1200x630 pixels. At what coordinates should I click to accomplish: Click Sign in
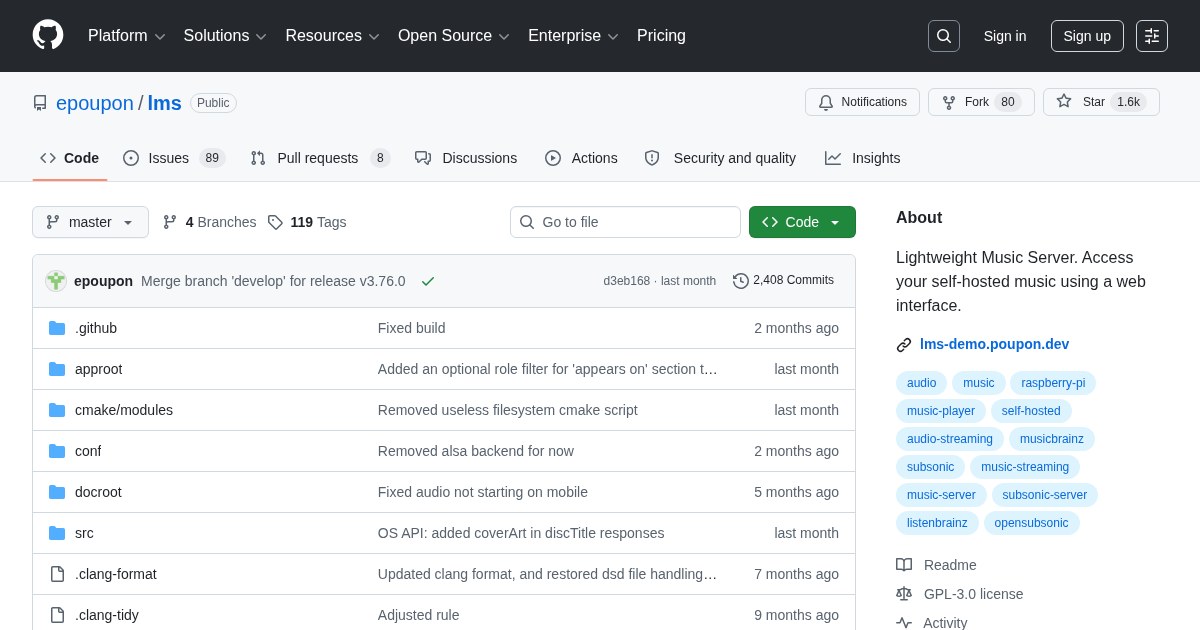pyautogui.click(x=1005, y=36)
